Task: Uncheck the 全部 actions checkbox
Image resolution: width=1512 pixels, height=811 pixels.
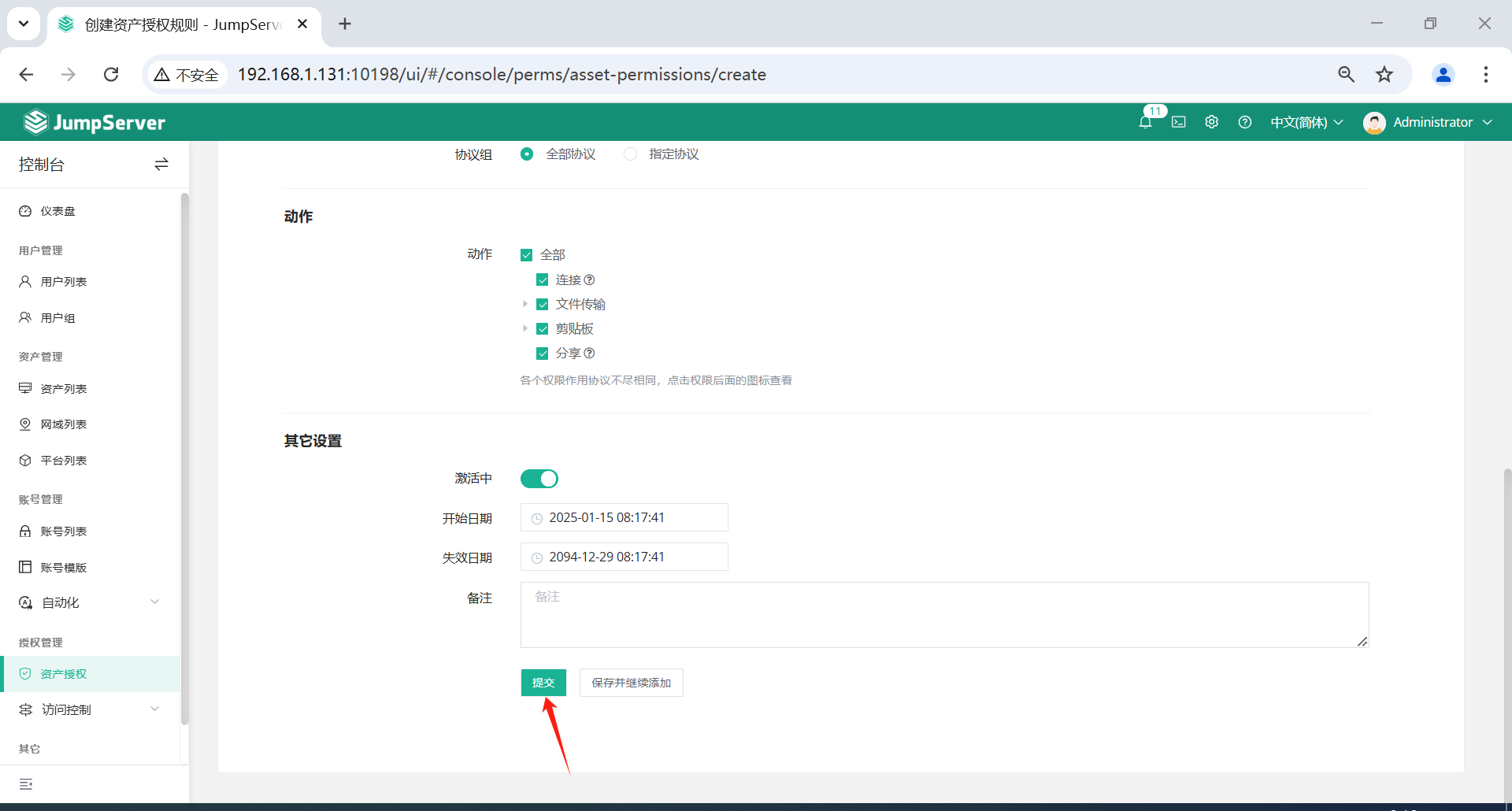Action: tap(527, 254)
